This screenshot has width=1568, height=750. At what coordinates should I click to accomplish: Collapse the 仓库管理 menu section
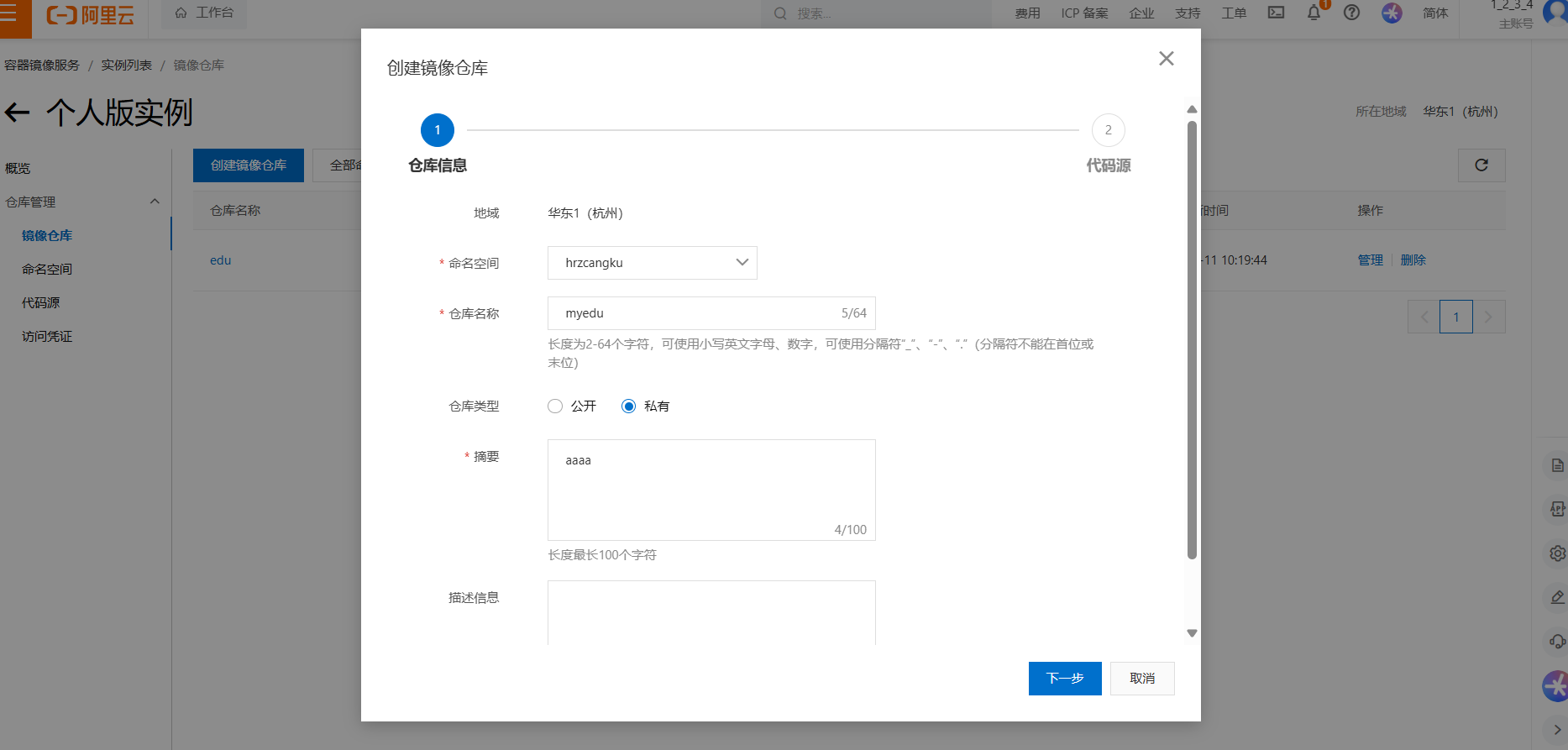pyautogui.click(x=155, y=202)
